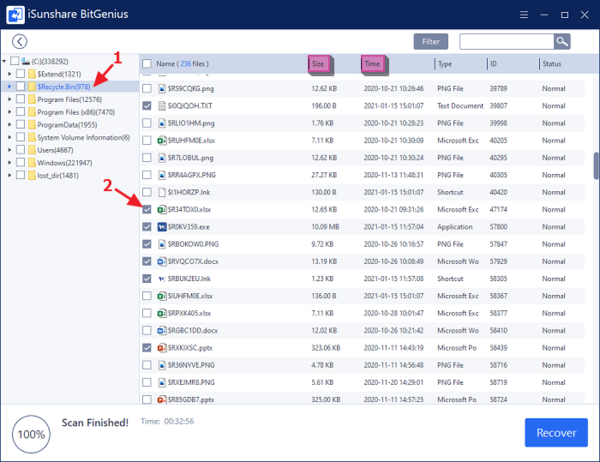The image size is (600, 462).
Task: Select System Volume Information(6) tree item
Action: (x=84, y=137)
